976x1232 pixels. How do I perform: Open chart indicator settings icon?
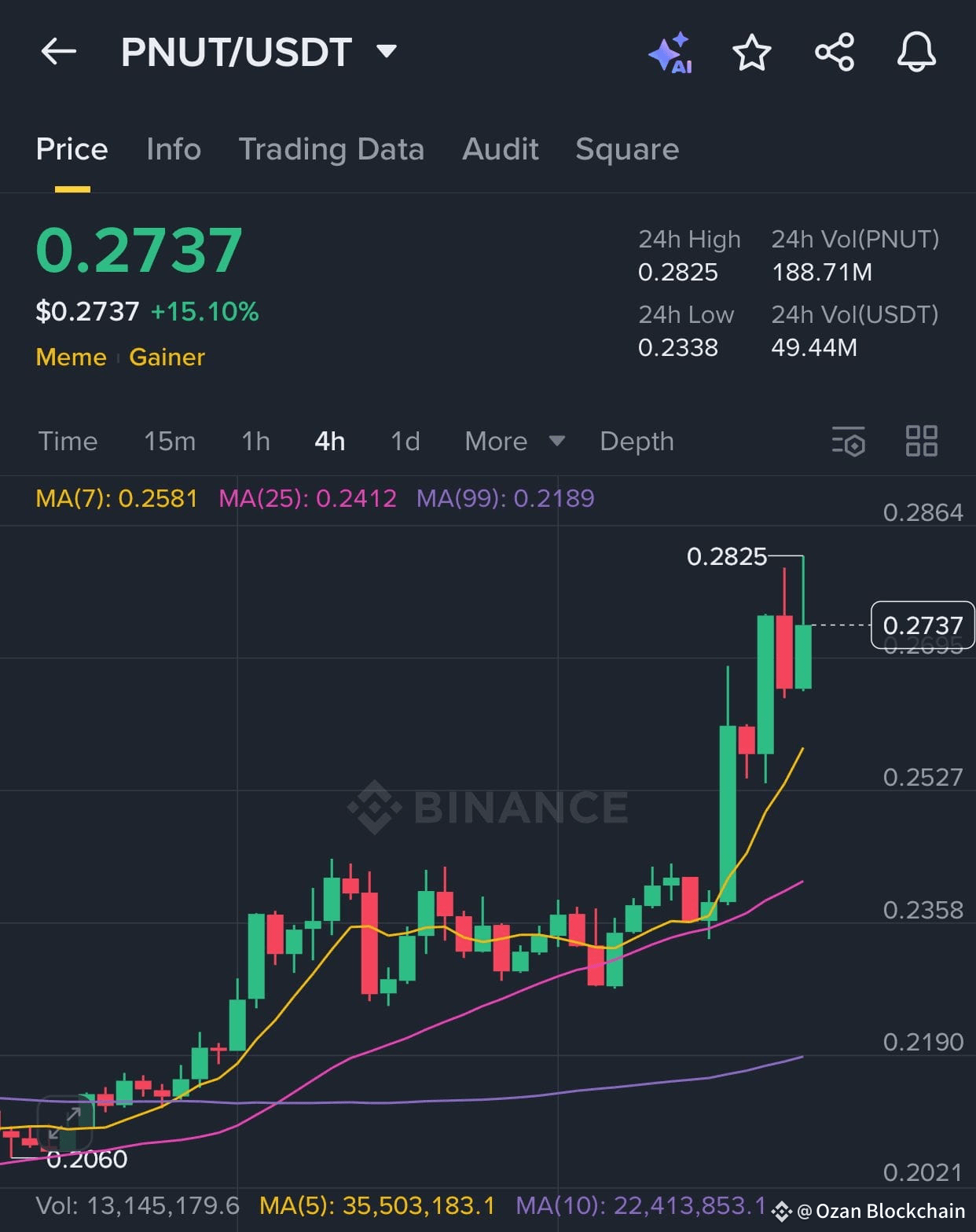coord(849,441)
